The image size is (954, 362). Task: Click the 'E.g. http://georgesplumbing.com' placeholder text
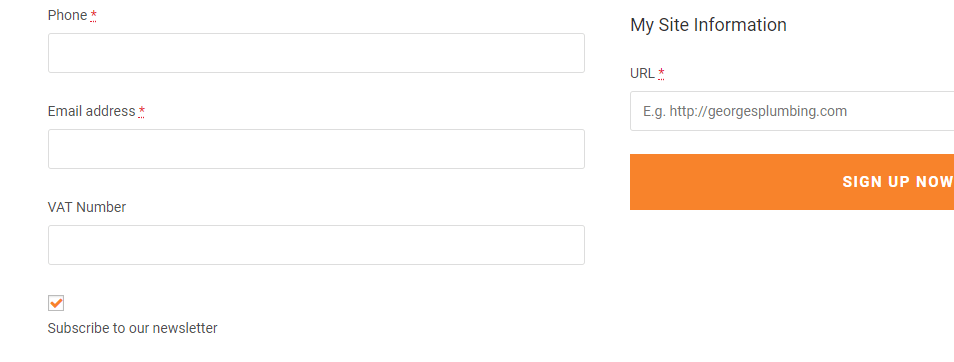coord(745,111)
